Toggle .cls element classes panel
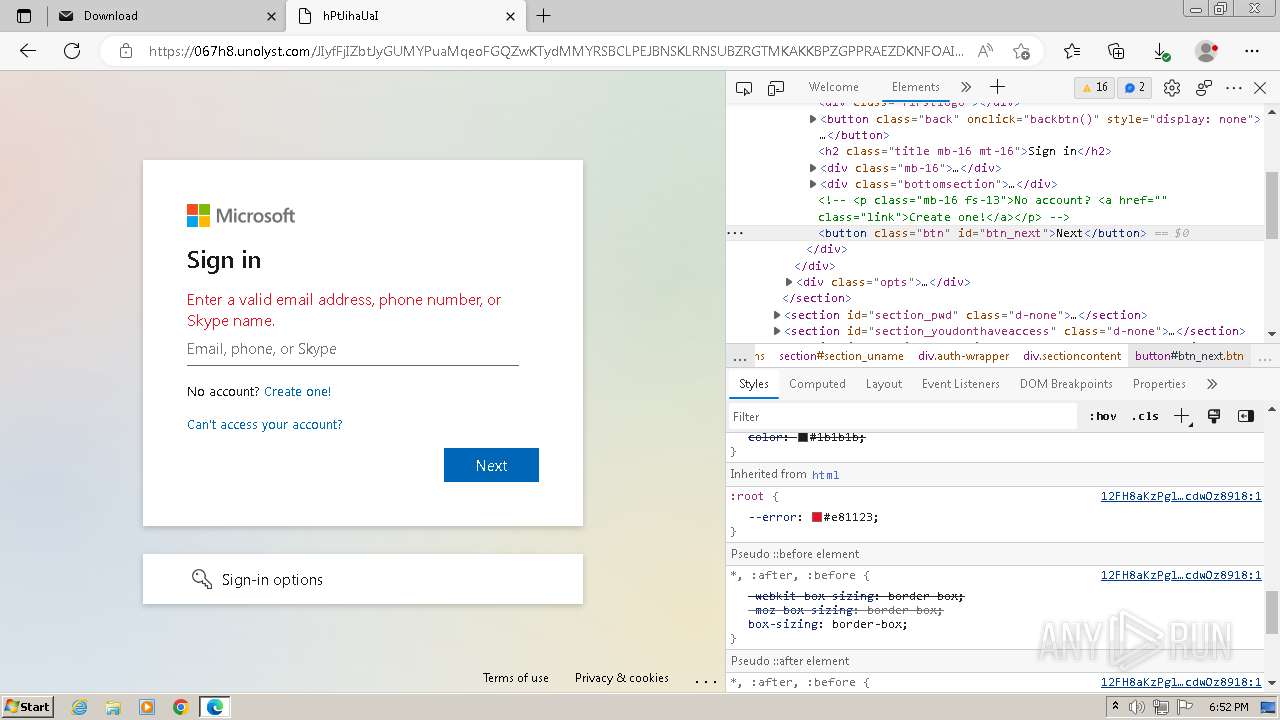Image resolution: width=1280 pixels, height=720 pixels. (1145, 417)
